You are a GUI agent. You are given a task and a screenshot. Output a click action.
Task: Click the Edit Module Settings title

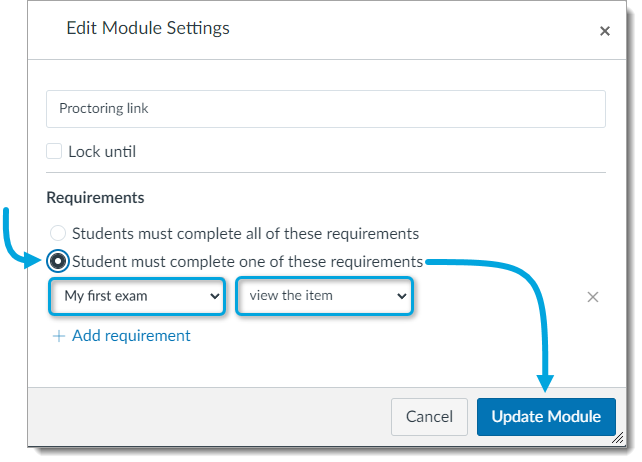148,28
